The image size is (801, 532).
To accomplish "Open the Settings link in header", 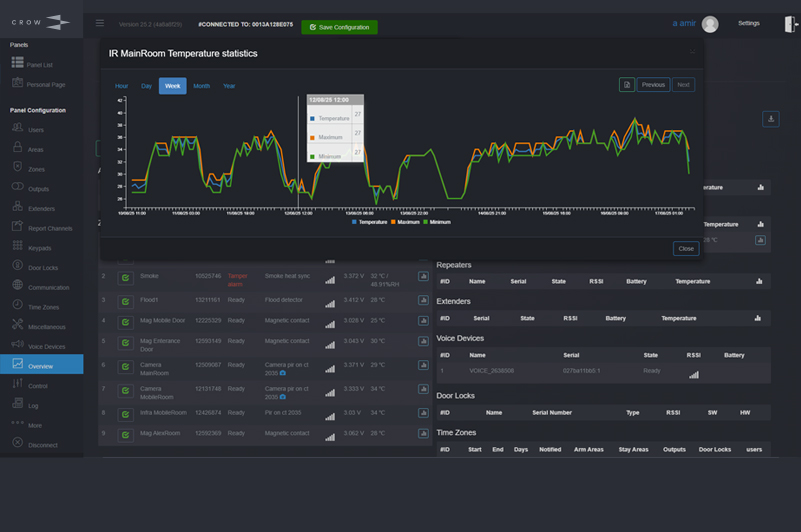I will [748, 23].
